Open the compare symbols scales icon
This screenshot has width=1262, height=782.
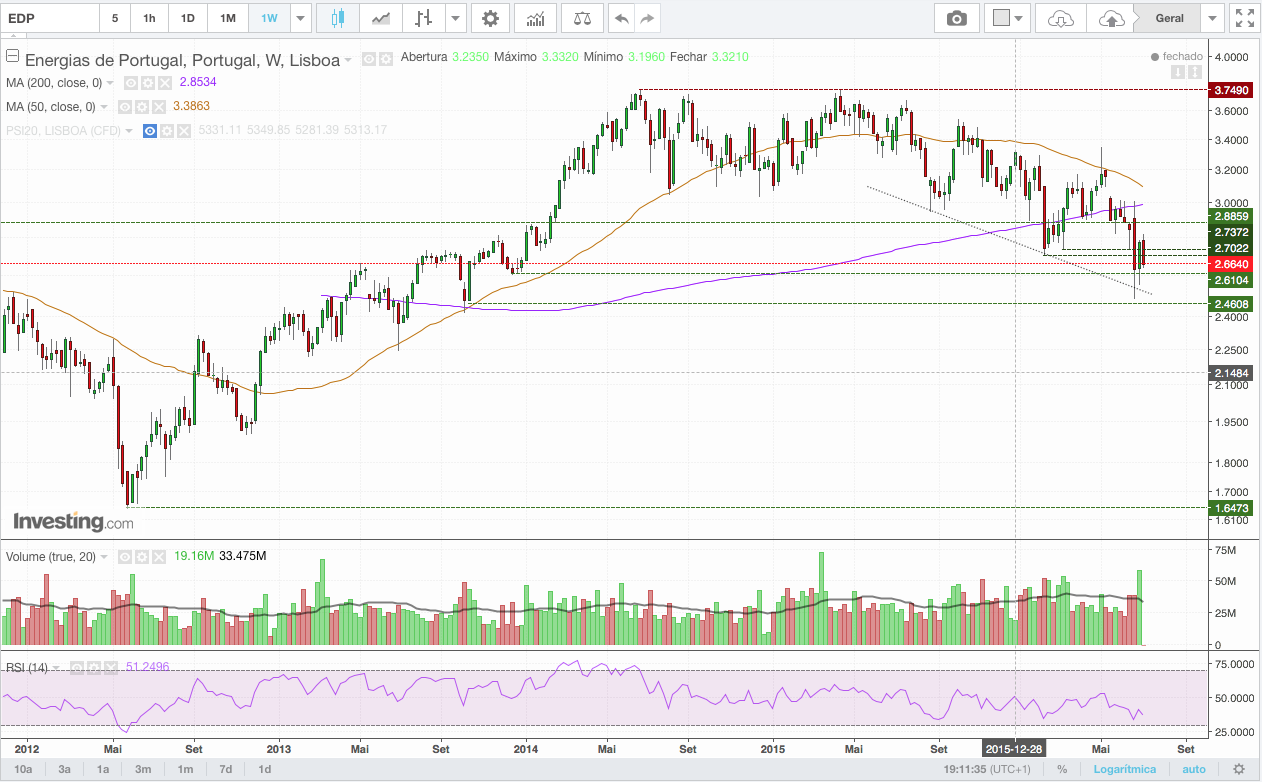582,18
